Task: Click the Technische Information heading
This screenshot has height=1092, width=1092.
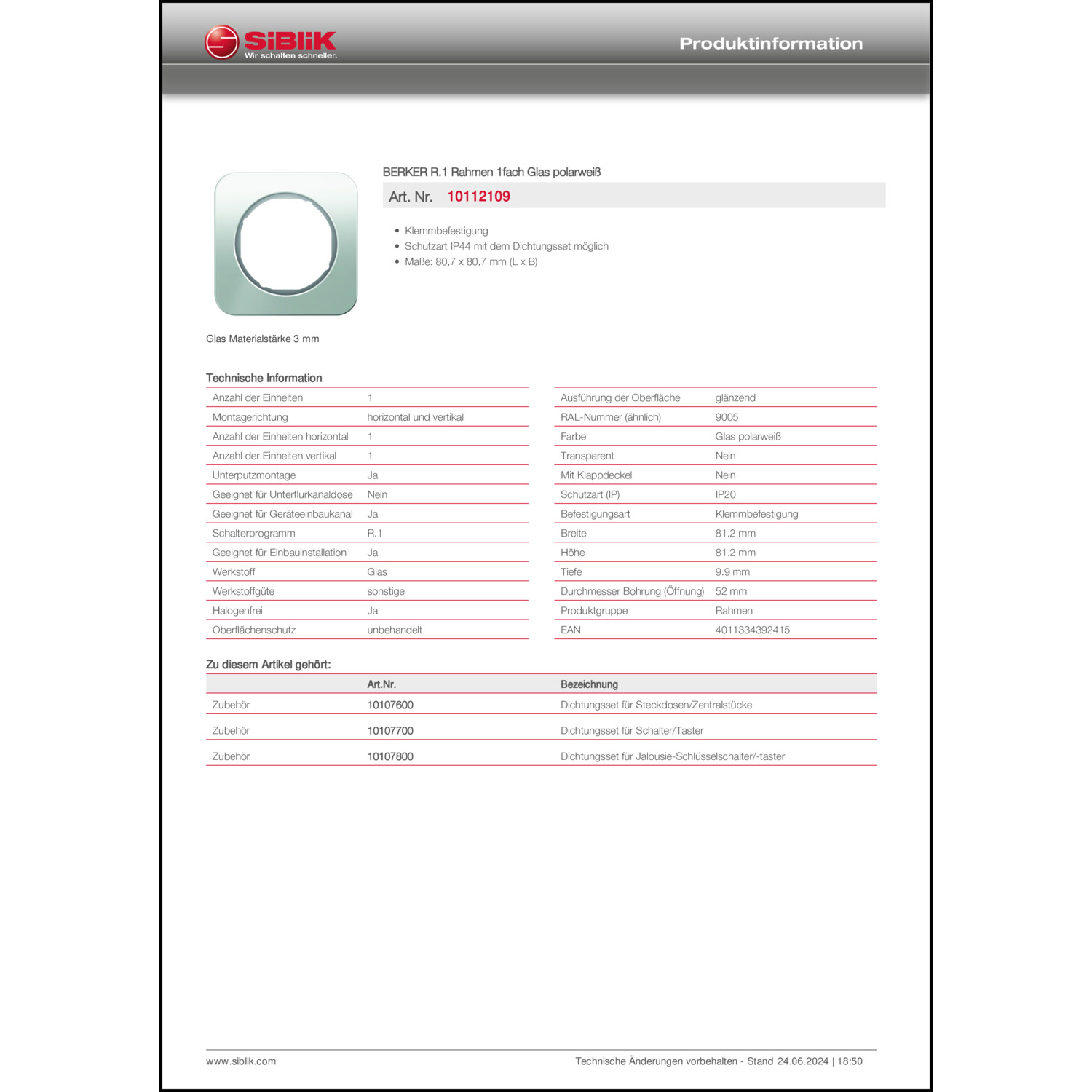Action: pyautogui.click(x=264, y=378)
